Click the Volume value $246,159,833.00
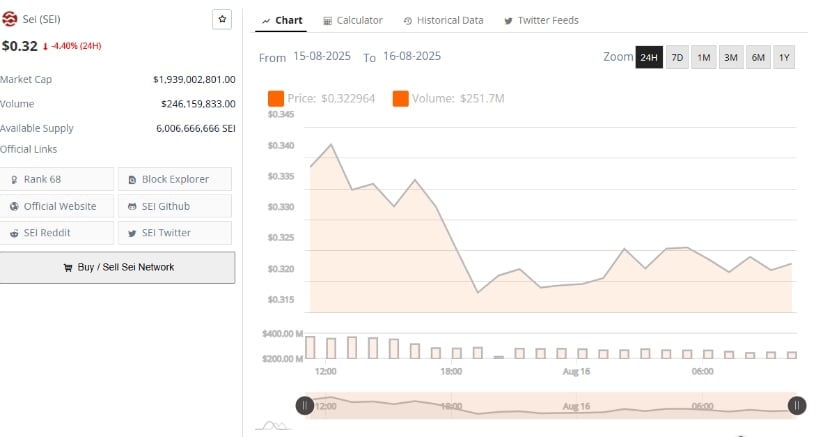 (x=198, y=104)
